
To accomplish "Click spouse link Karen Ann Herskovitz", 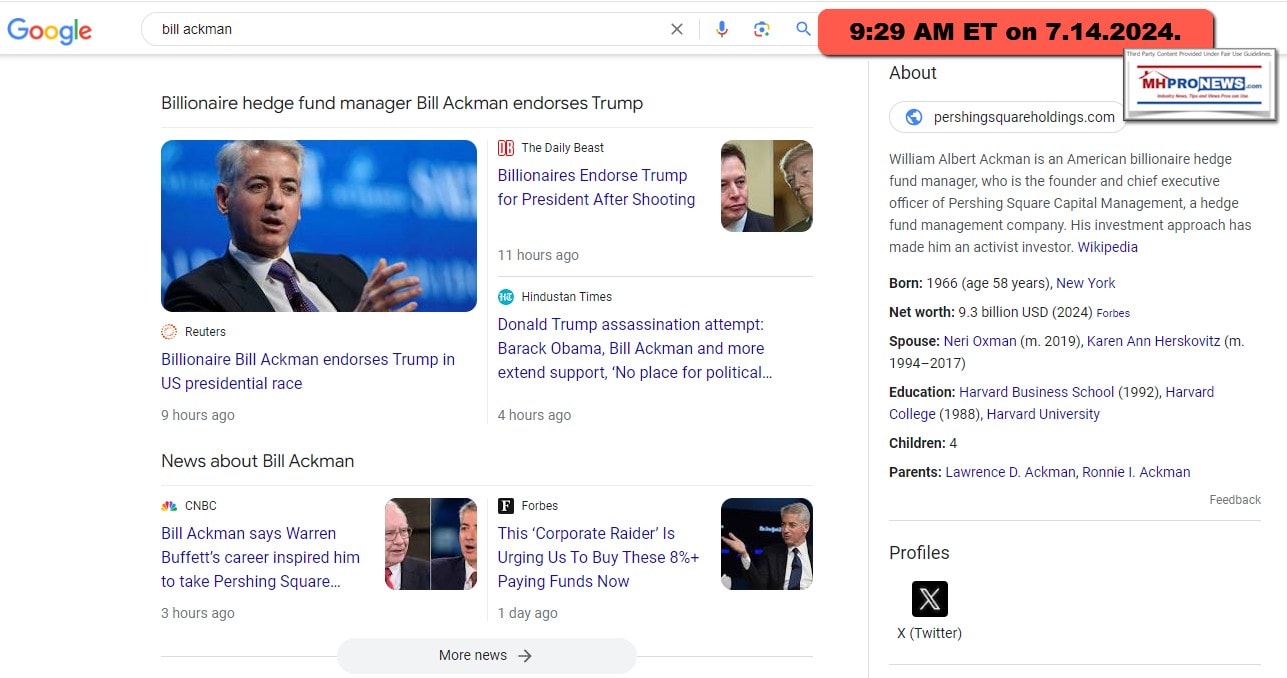I will point(1154,341).
